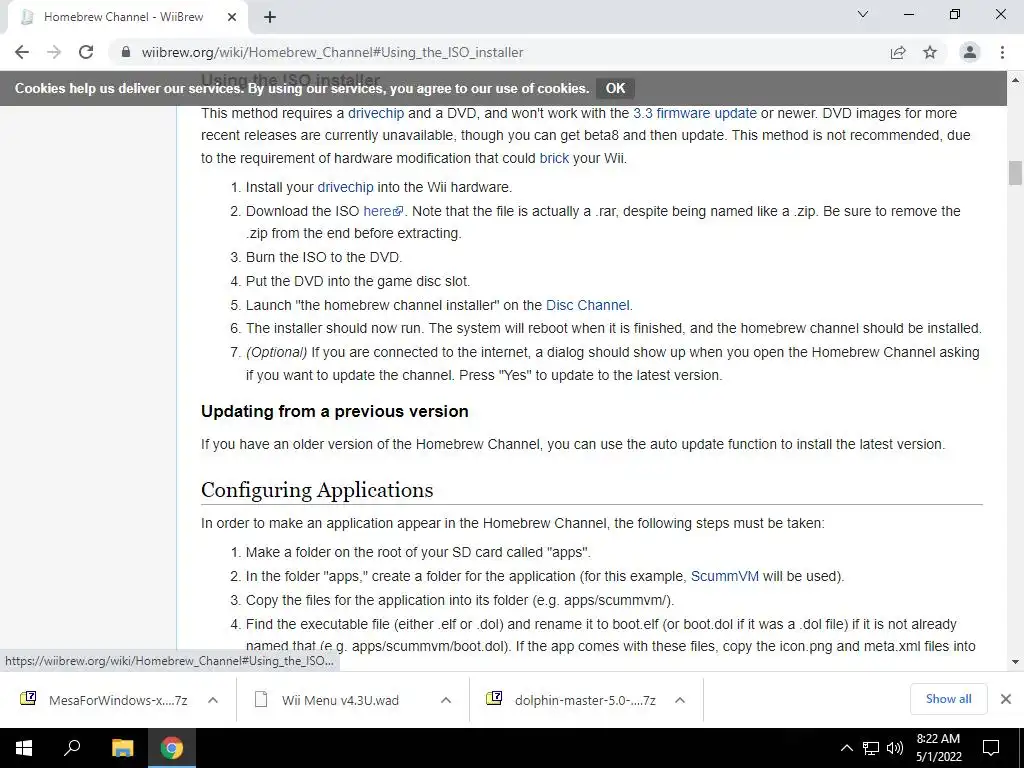Follow the 3.3 firmware update link
The height and width of the screenshot is (768, 1024).
[x=695, y=113]
